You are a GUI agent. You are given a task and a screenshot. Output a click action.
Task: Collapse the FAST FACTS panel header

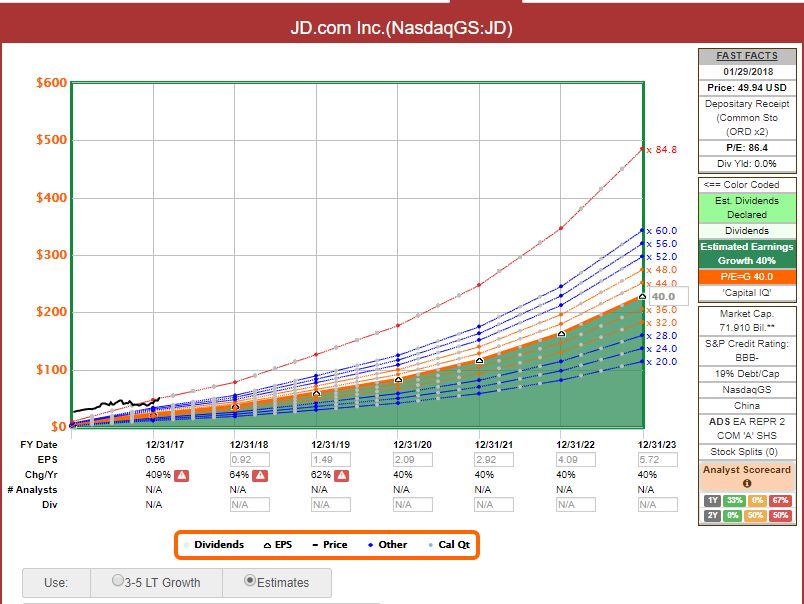coord(747,55)
